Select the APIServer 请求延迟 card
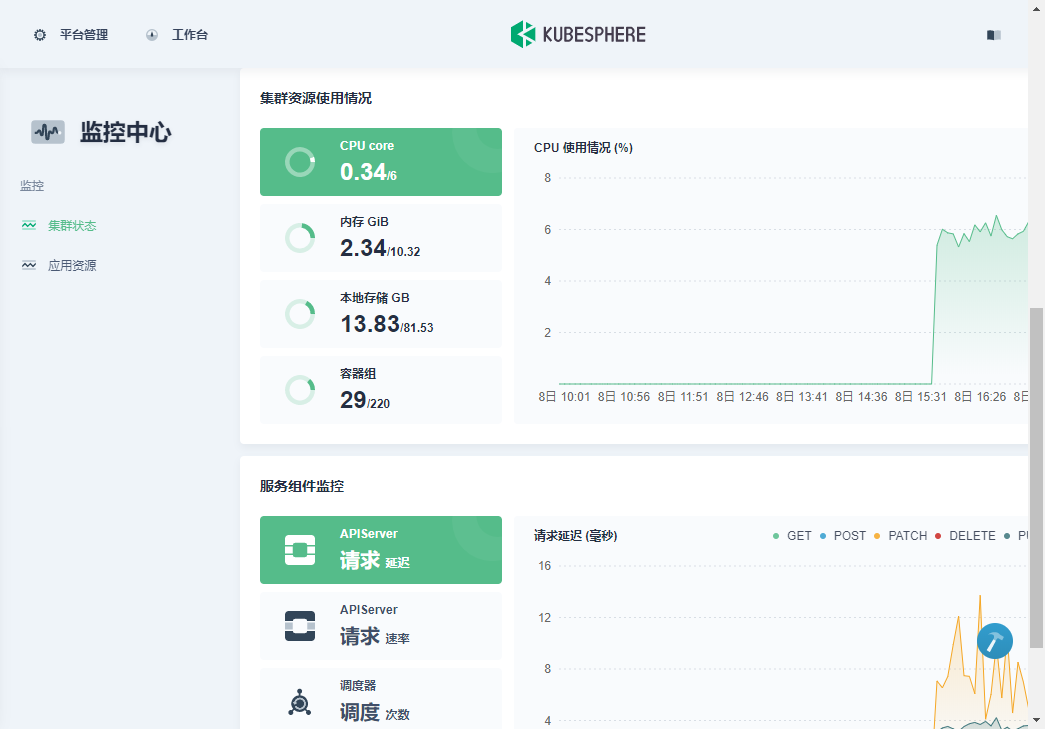Viewport: 1045px width, 729px height. (x=381, y=550)
